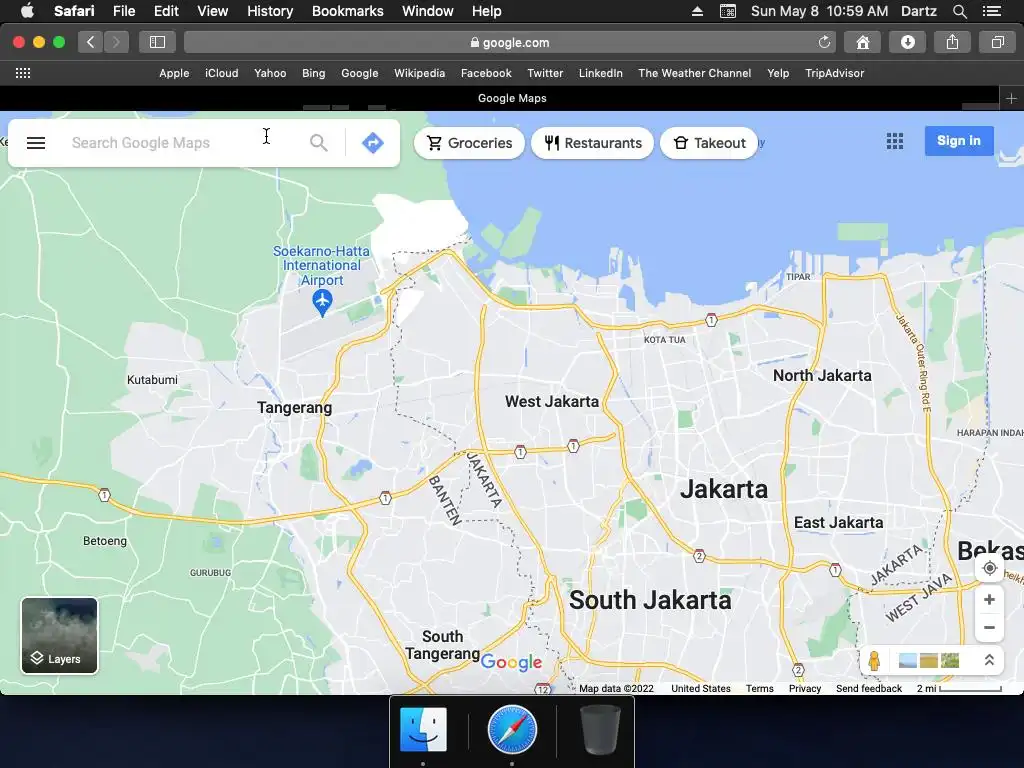Go to homepage via the house icon
Screen dimensions: 1024x768
click(863, 42)
